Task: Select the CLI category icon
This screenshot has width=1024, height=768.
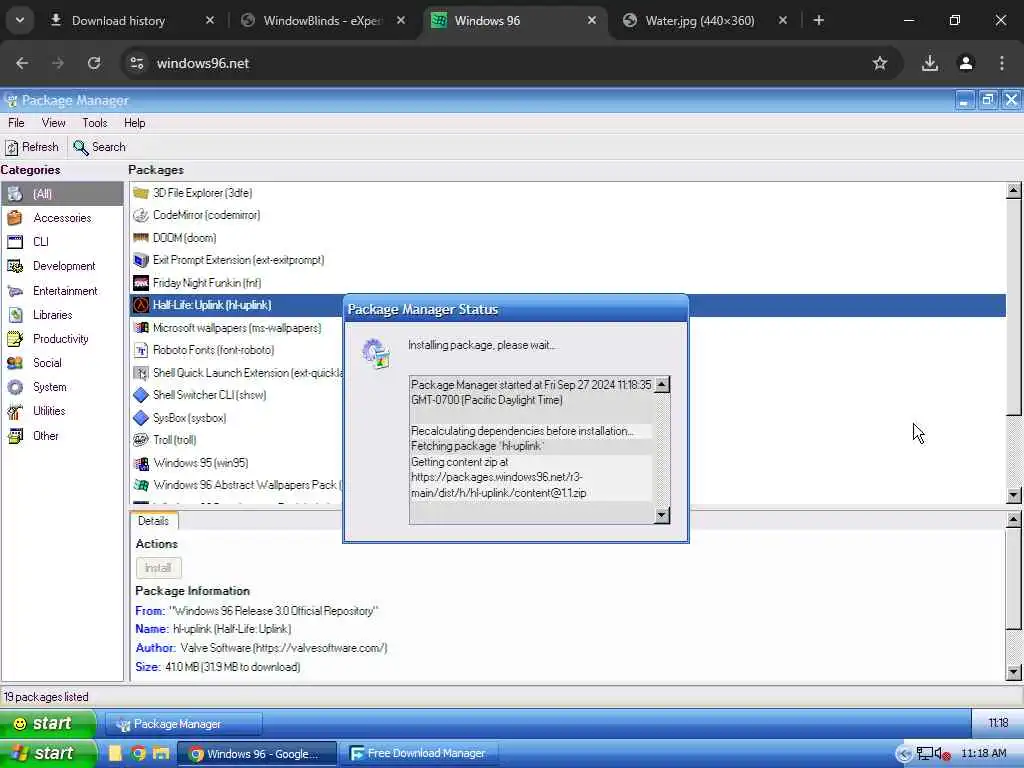Action: click(14, 242)
